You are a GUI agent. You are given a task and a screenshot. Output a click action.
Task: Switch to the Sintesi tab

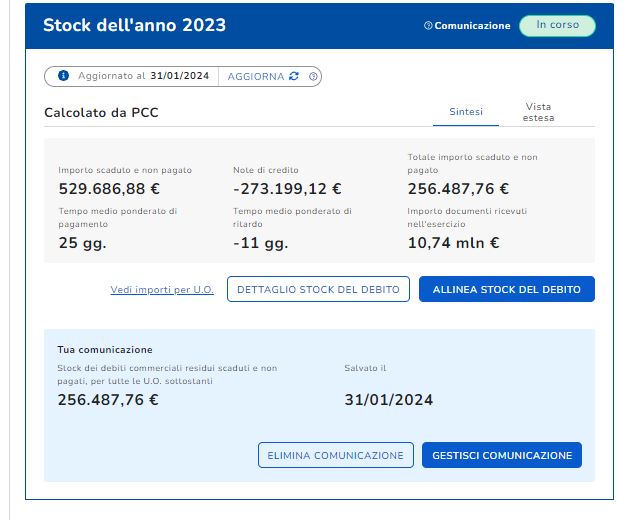coord(466,112)
